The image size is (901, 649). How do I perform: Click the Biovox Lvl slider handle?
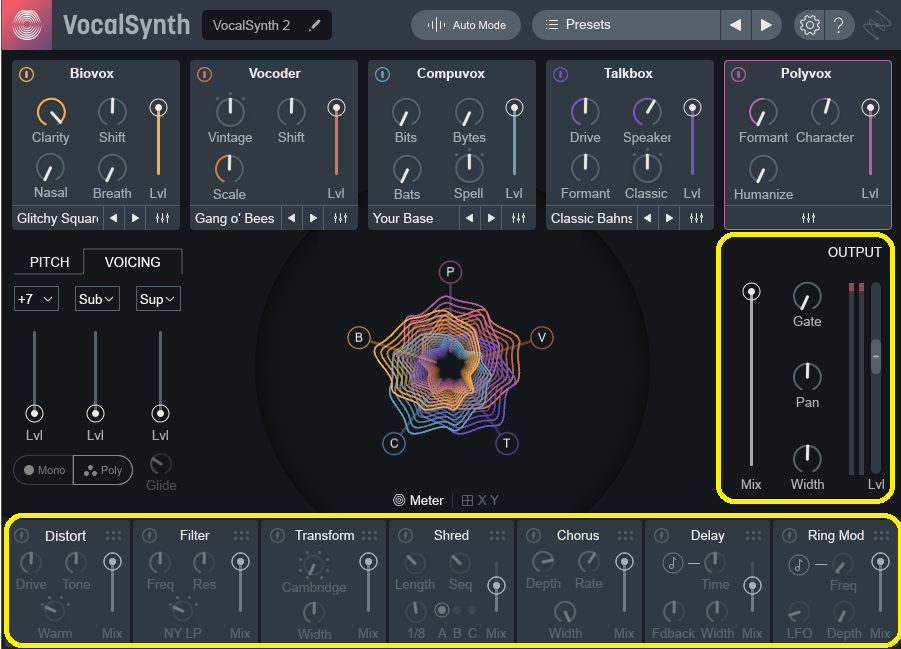[x=158, y=107]
